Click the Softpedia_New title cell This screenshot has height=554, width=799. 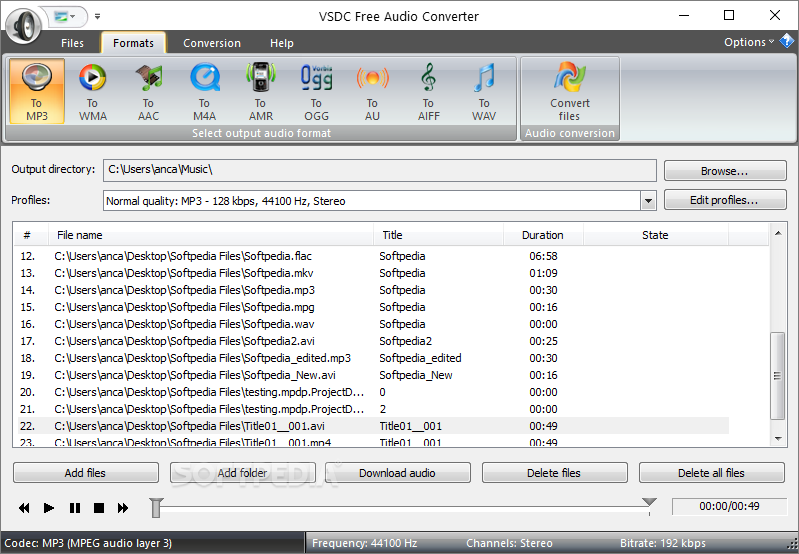point(416,375)
